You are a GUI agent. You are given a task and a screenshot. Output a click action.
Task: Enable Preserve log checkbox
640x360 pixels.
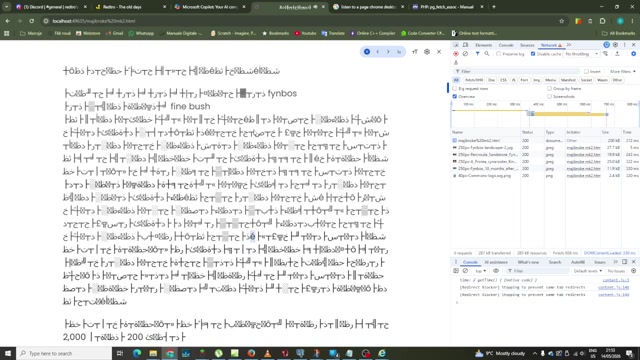click(499, 54)
